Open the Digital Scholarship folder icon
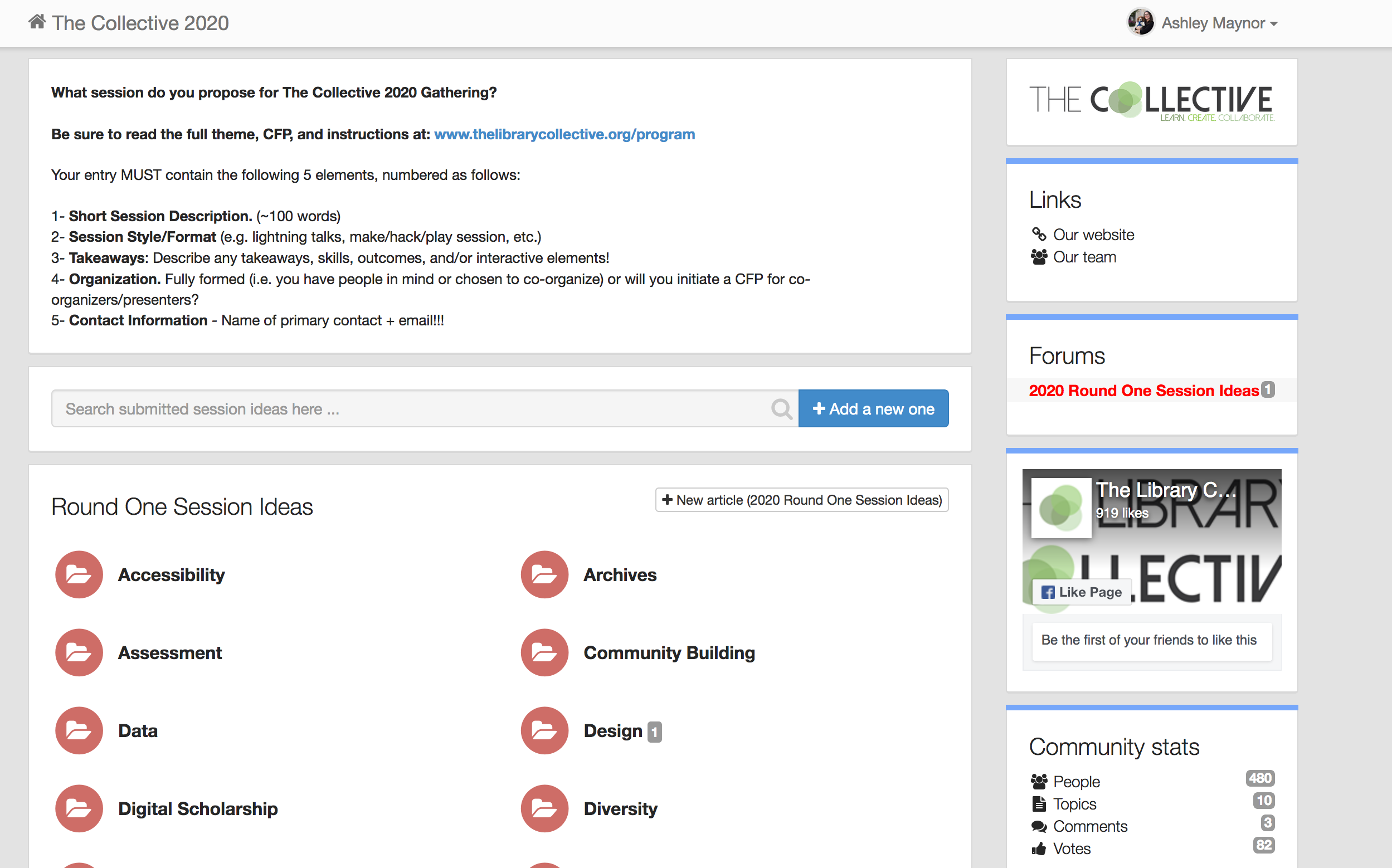1392x868 pixels. click(79, 809)
